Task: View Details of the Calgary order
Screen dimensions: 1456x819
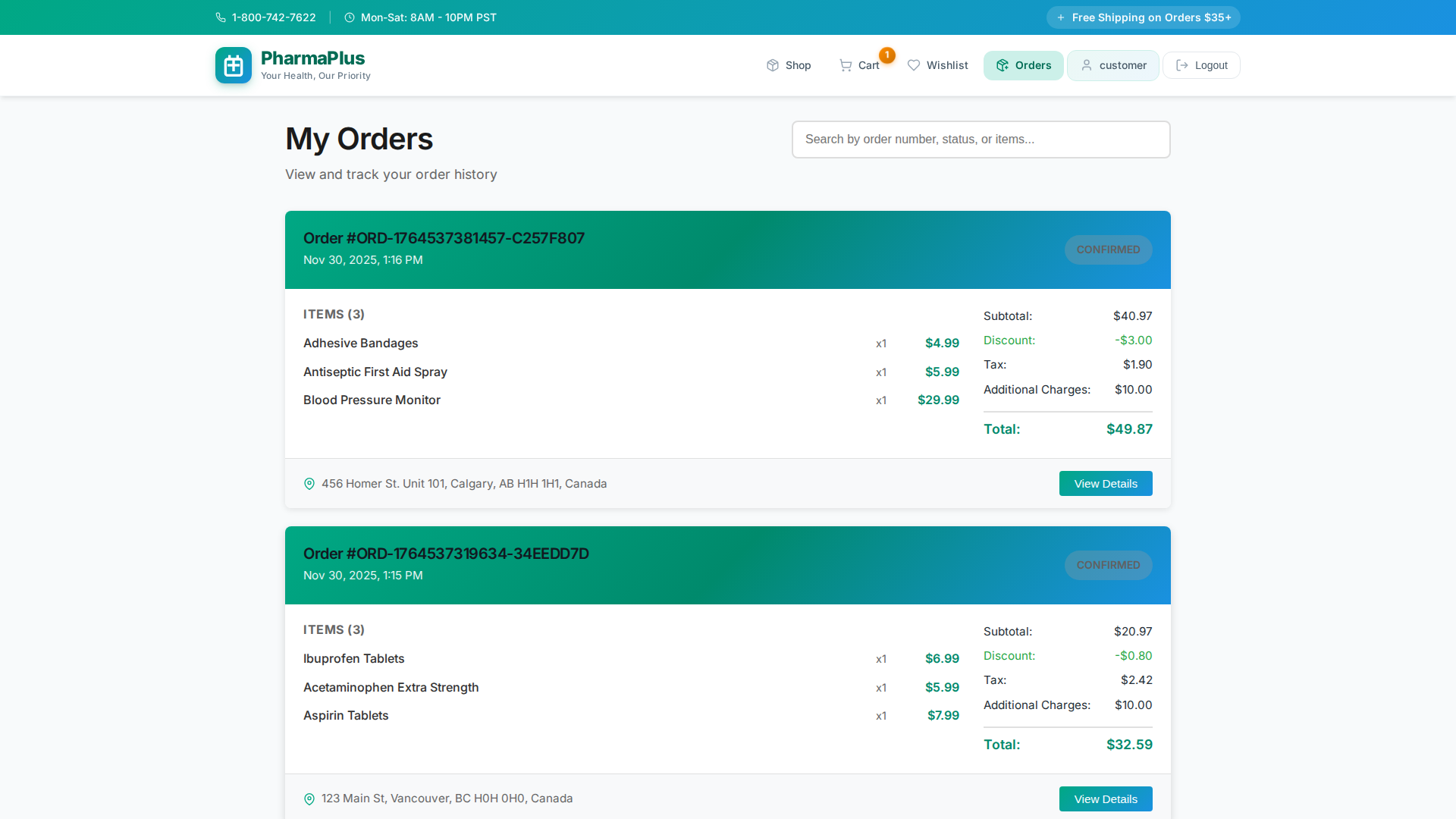Action: coord(1105,483)
